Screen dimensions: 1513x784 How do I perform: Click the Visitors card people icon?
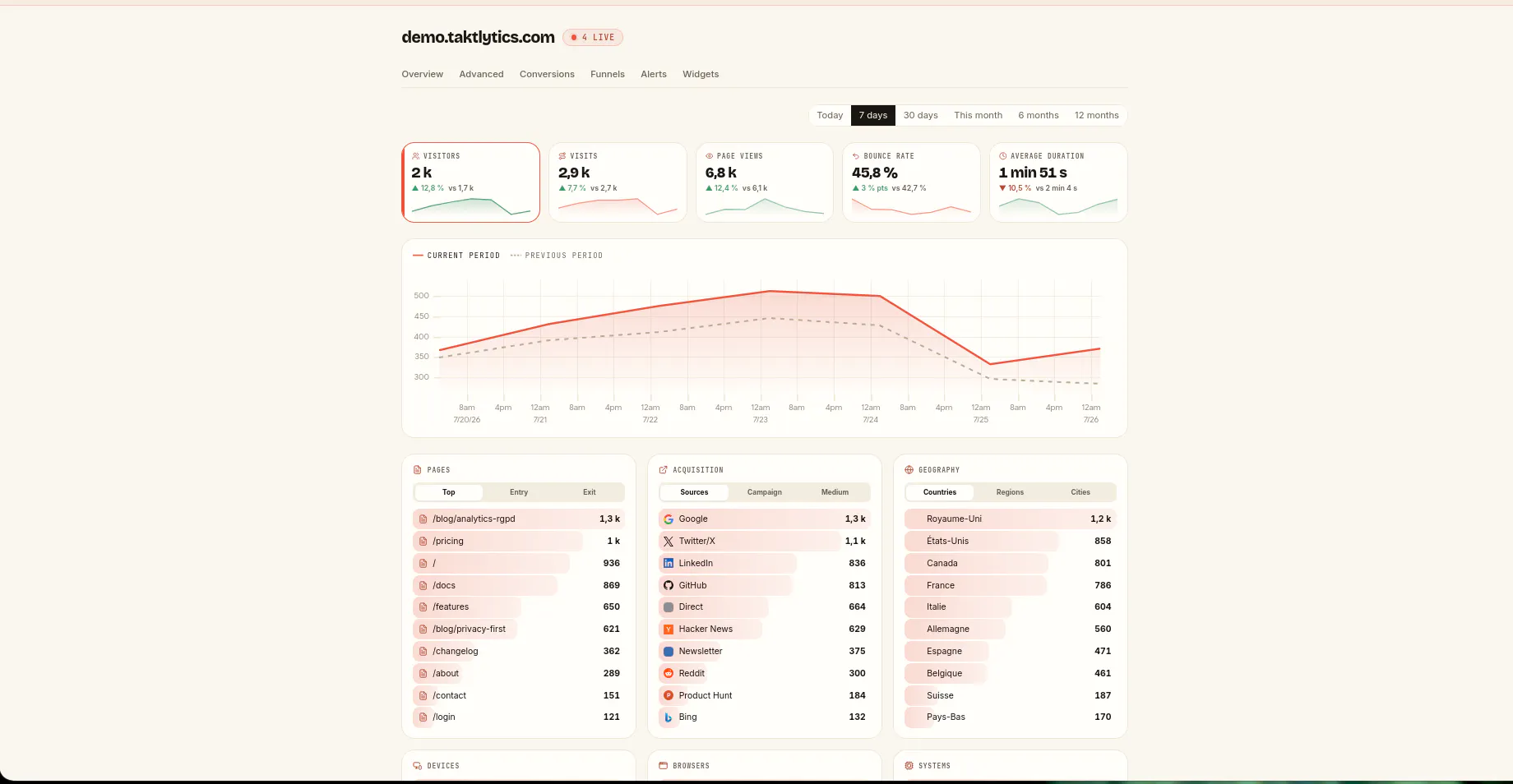coord(416,156)
